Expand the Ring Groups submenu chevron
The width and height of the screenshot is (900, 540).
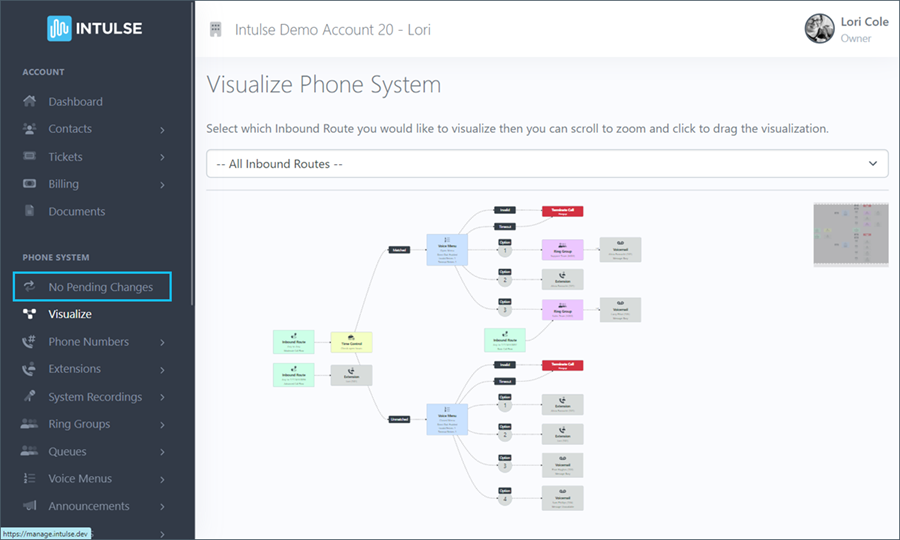point(162,425)
